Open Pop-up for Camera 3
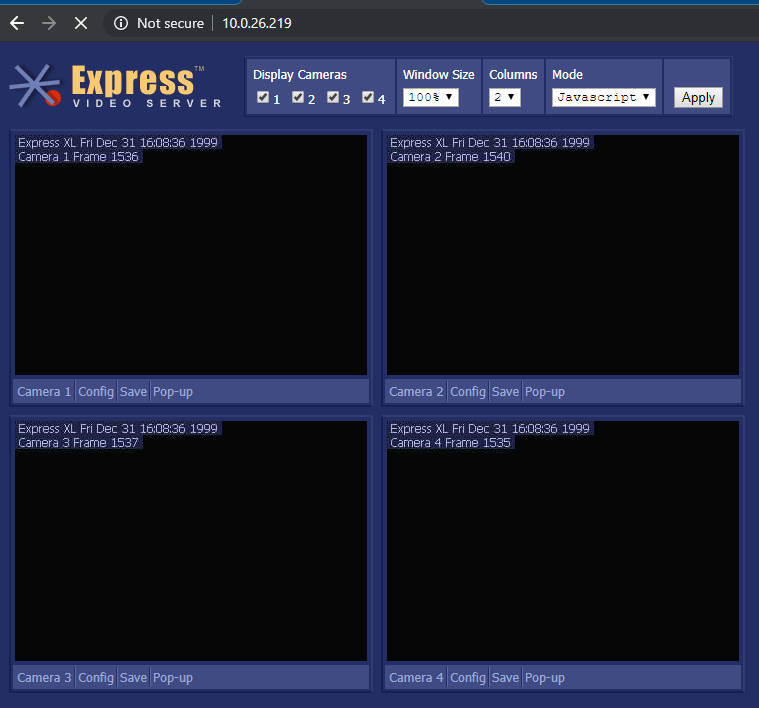The width and height of the screenshot is (759, 708). [173, 678]
